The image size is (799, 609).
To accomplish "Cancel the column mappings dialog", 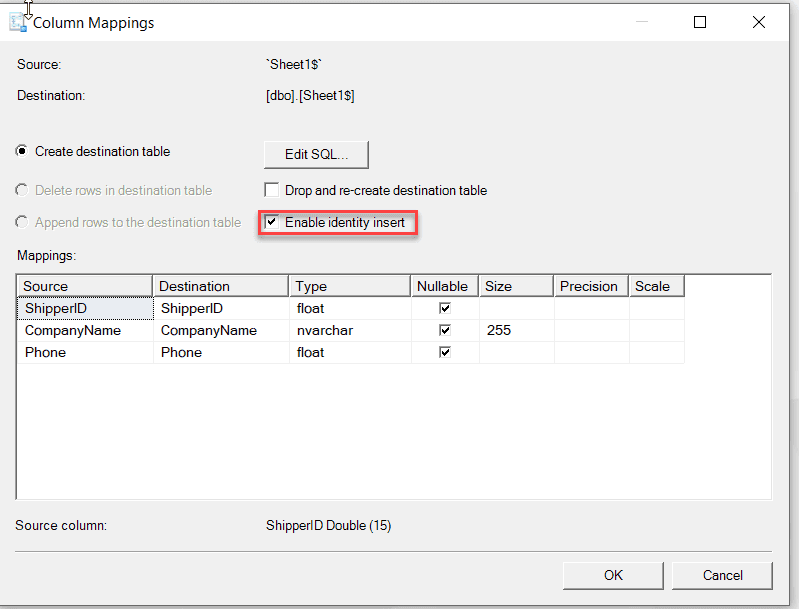I will (x=722, y=575).
